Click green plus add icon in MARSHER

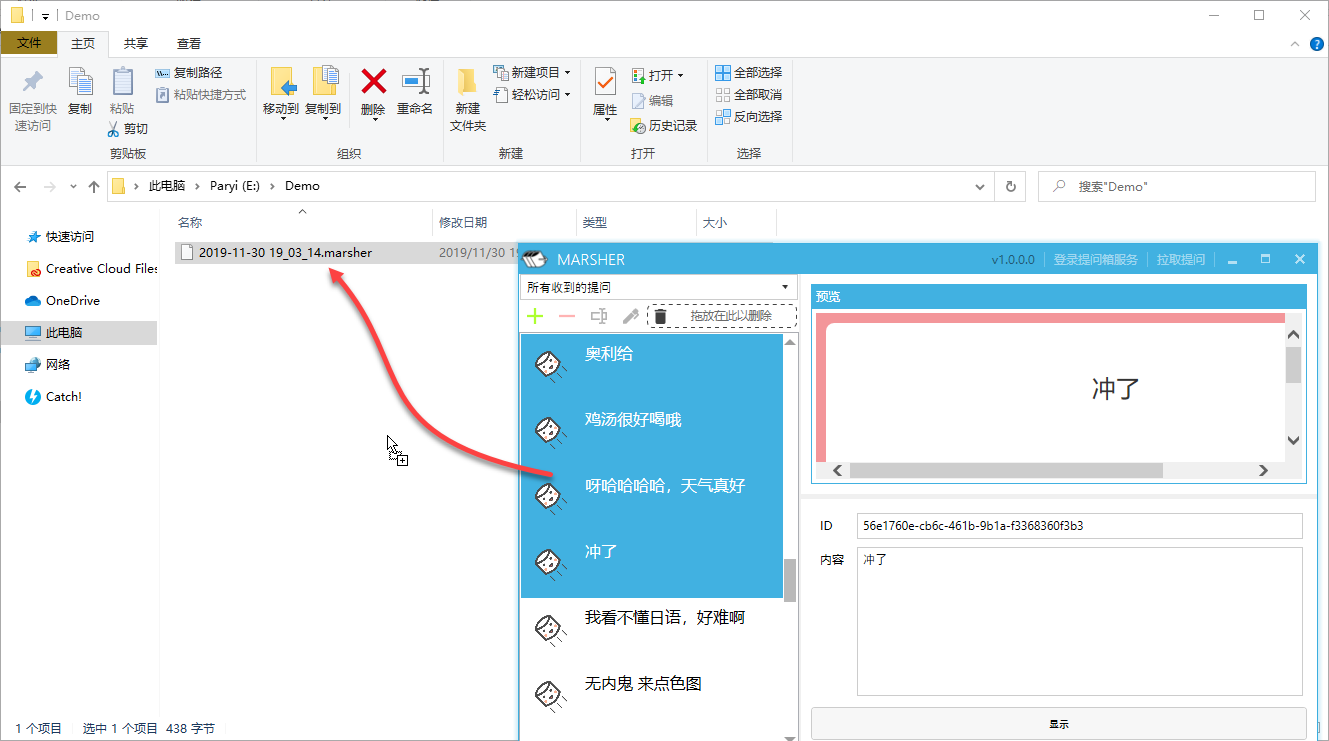[x=535, y=317]
